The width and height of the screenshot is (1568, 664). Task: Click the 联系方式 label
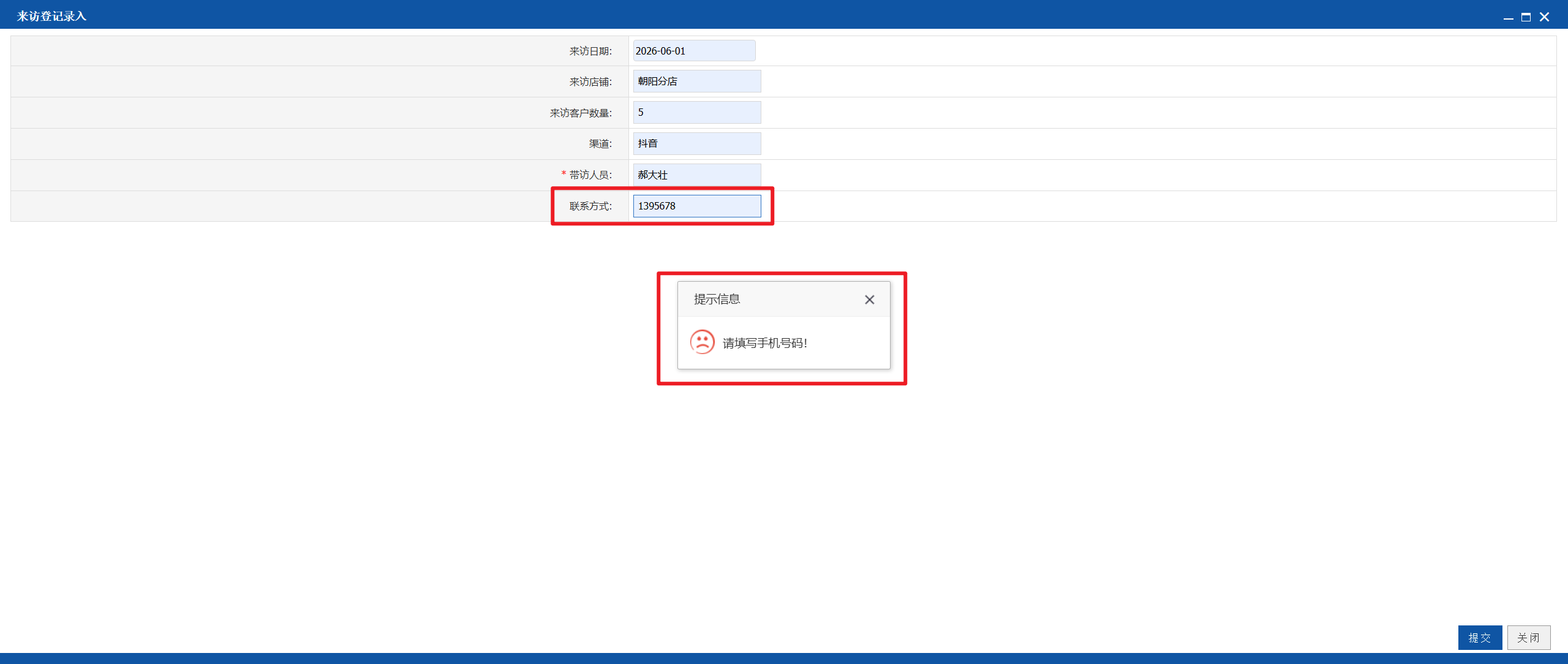click(590, 206)
